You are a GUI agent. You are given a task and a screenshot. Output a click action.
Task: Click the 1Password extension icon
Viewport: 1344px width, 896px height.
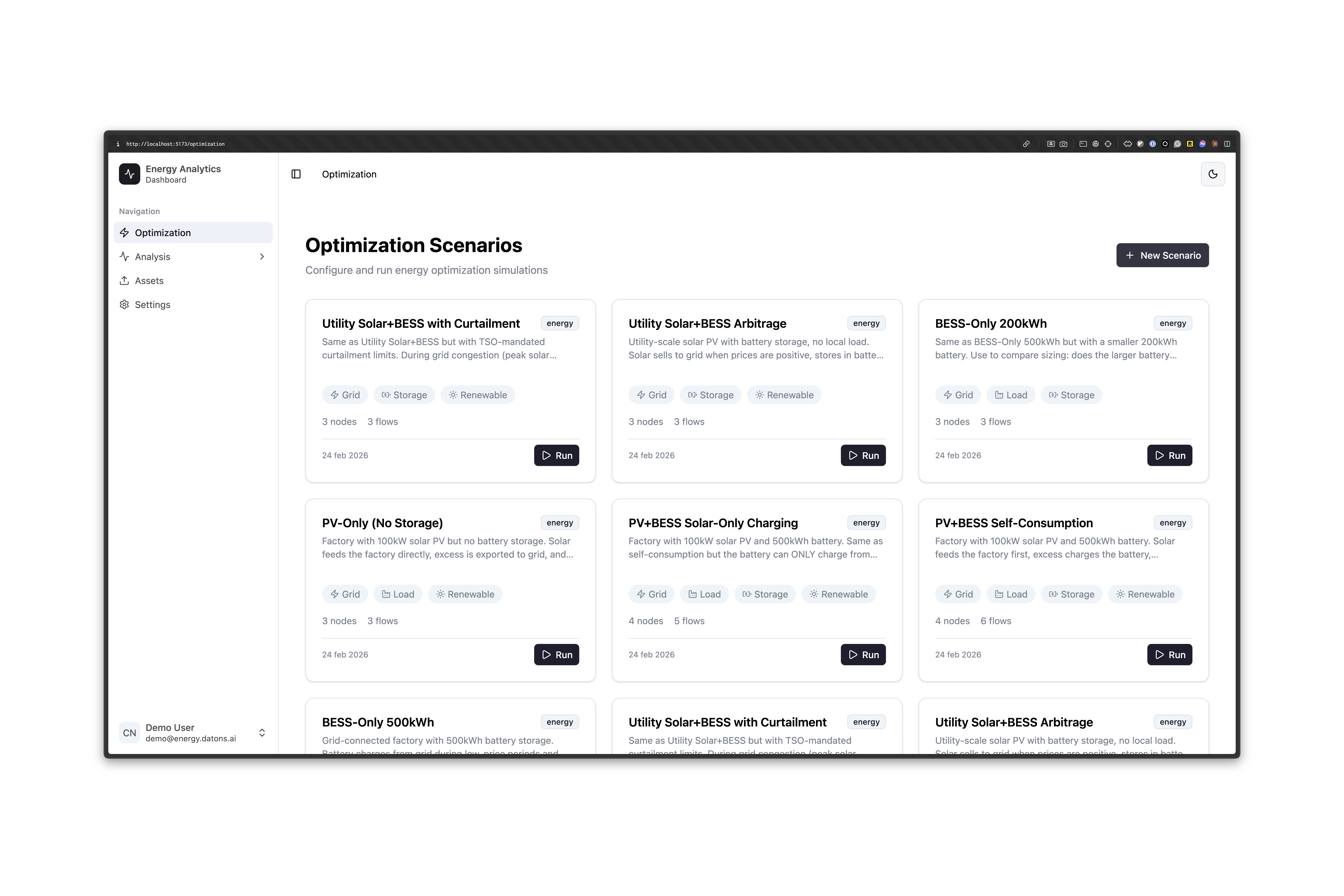tap(1152, 144)
